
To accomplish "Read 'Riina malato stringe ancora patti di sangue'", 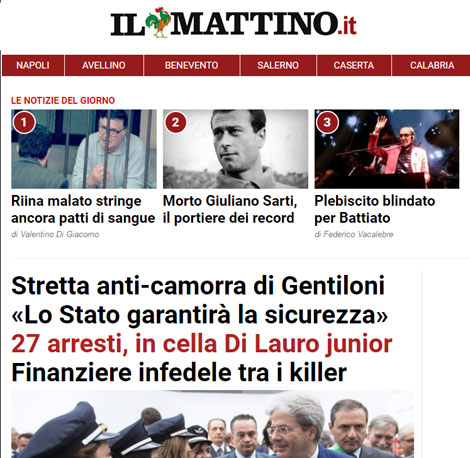I will pyautogui.click(x=83, y=210).
